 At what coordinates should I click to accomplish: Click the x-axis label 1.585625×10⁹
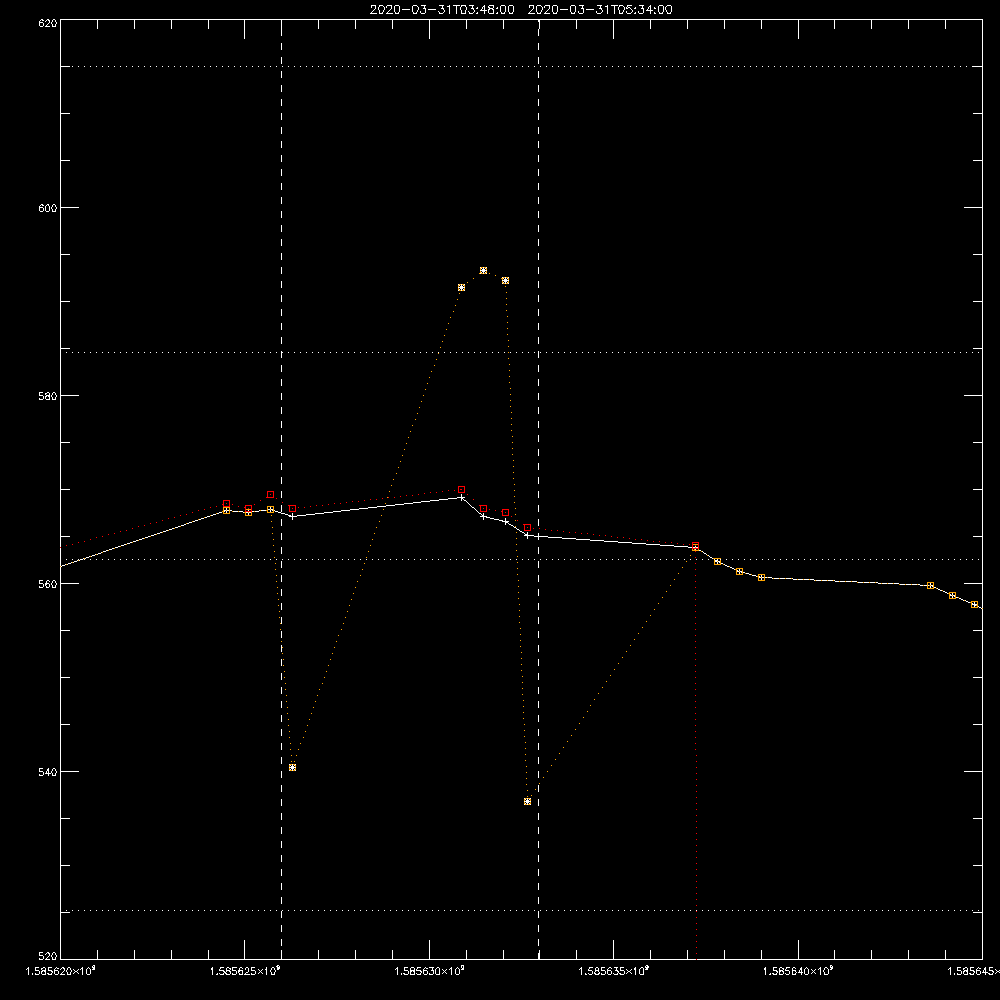pos(245,971)
